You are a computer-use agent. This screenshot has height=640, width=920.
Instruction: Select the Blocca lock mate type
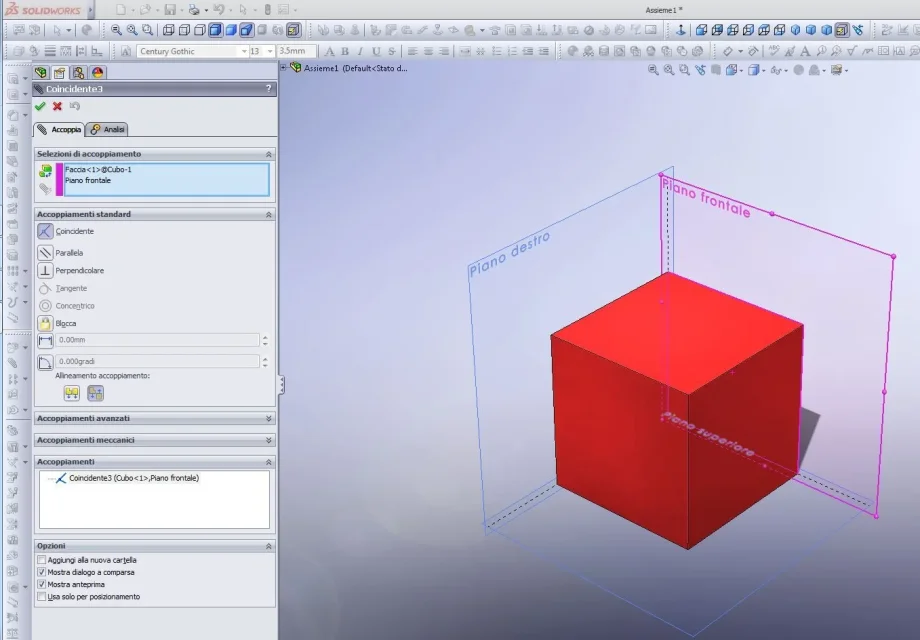45,323
